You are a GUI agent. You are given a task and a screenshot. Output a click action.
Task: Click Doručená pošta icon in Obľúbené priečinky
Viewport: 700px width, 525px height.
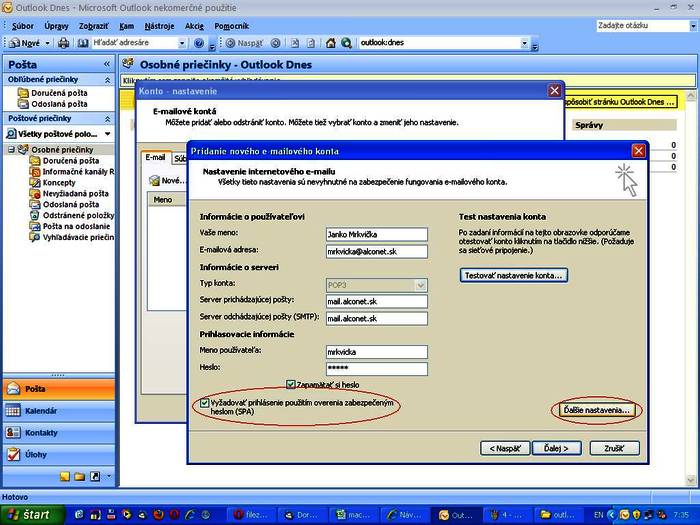(x=23, y=93)
